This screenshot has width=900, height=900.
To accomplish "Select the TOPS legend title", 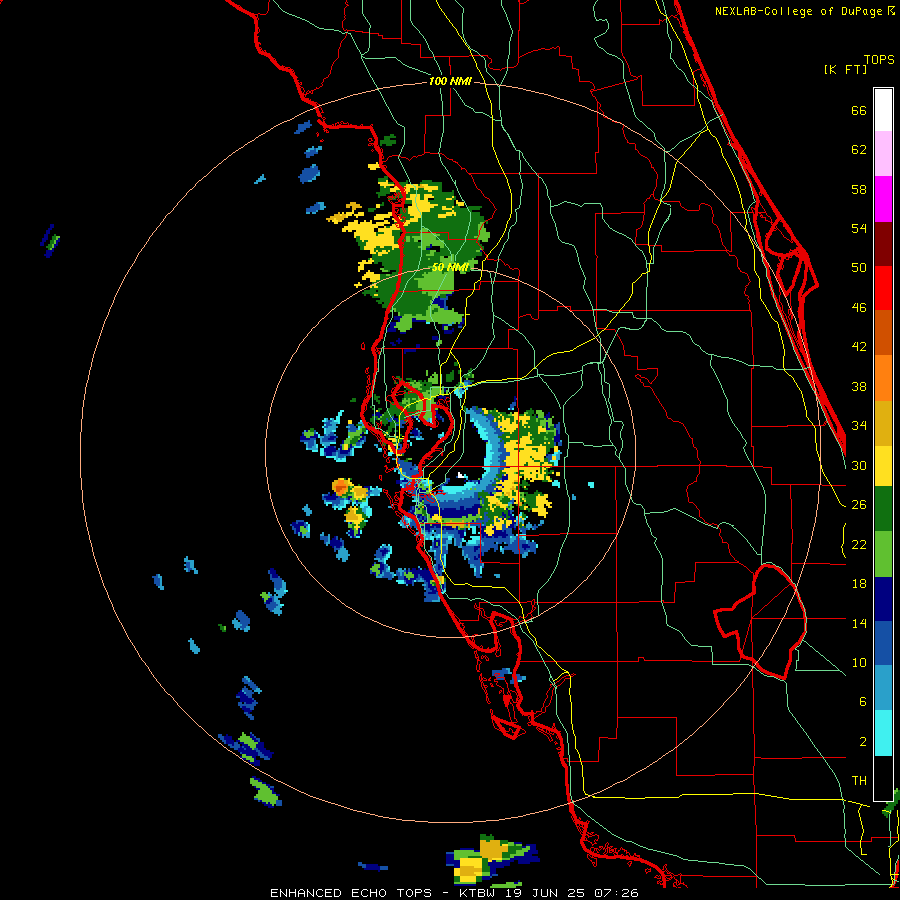I will (879, 59).
